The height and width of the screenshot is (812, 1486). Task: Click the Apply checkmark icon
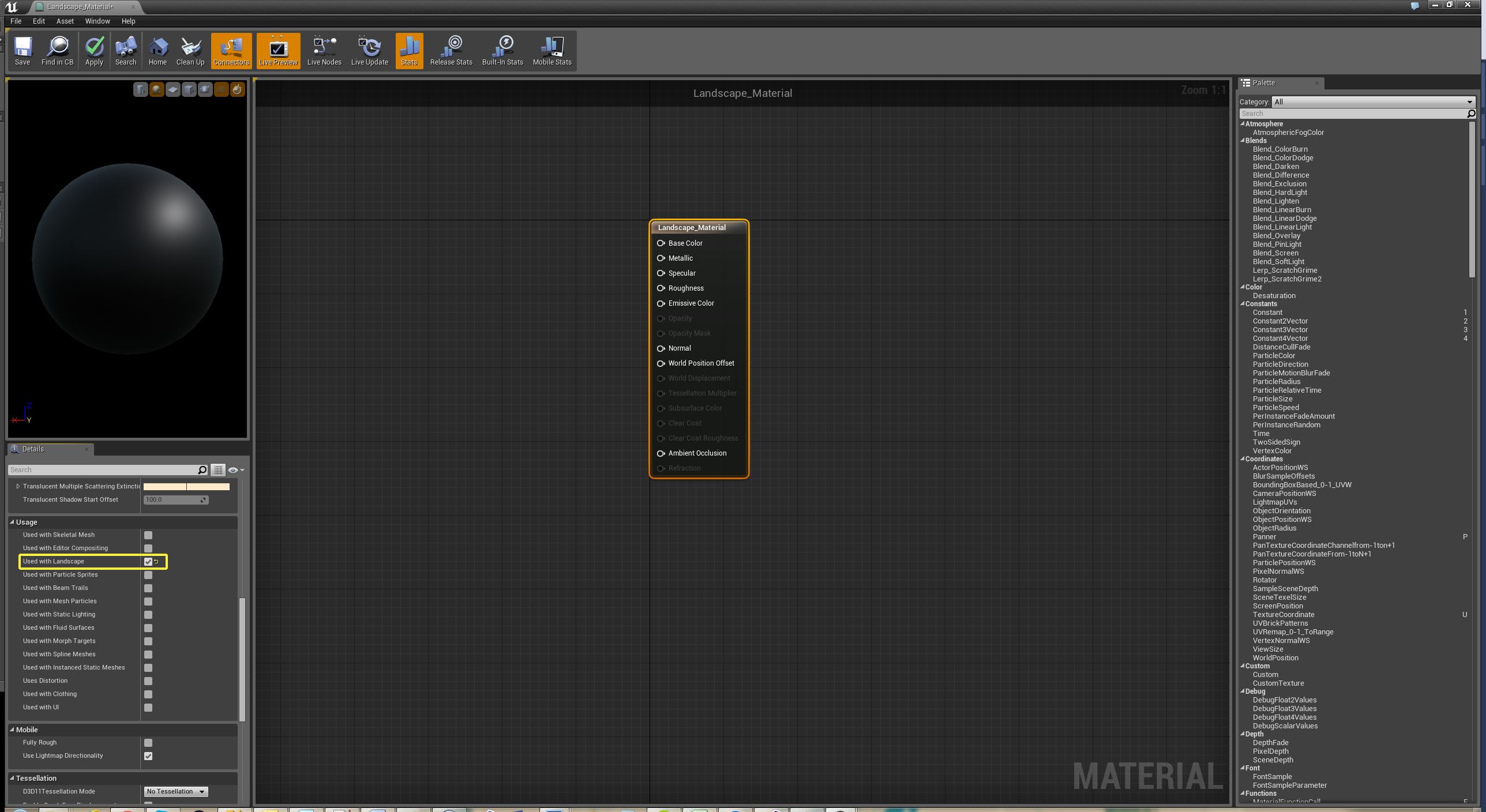pyautogui.click(x=94, y=50)
